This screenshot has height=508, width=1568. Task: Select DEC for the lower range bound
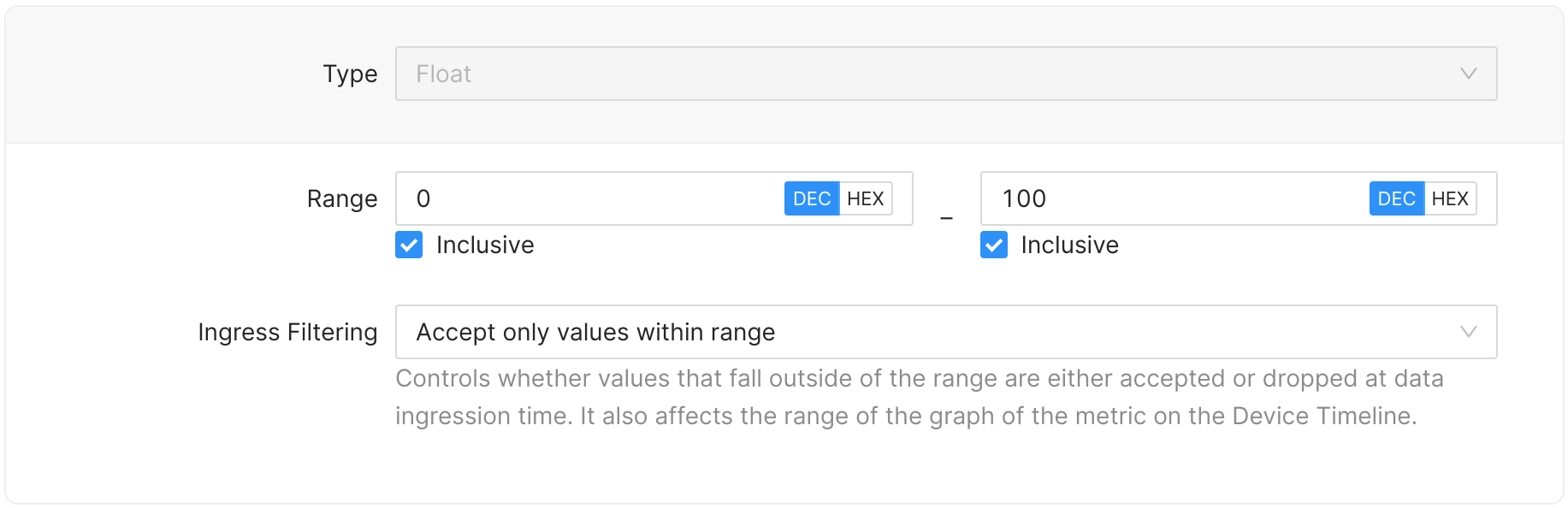point(811,198)
